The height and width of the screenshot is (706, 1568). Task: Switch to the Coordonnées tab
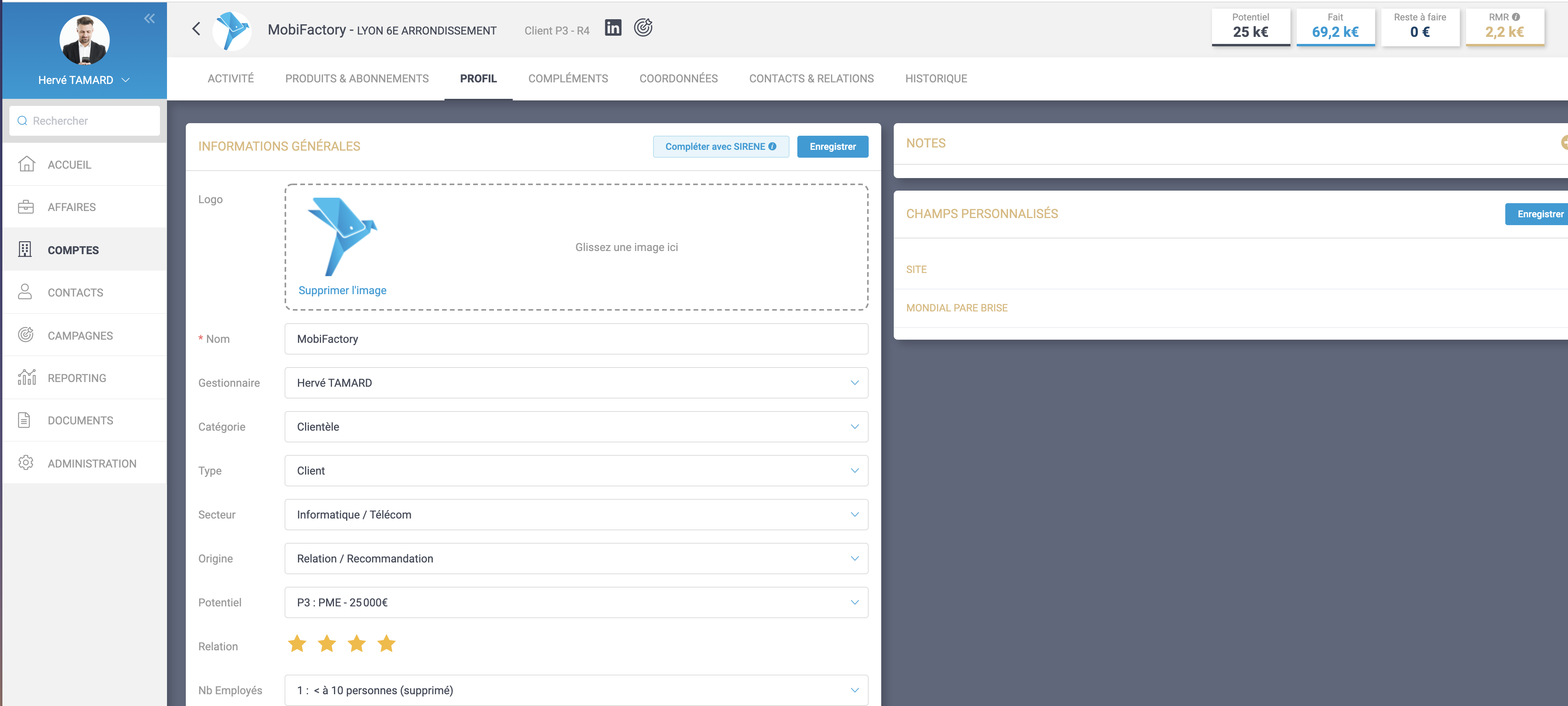point(678,78)
